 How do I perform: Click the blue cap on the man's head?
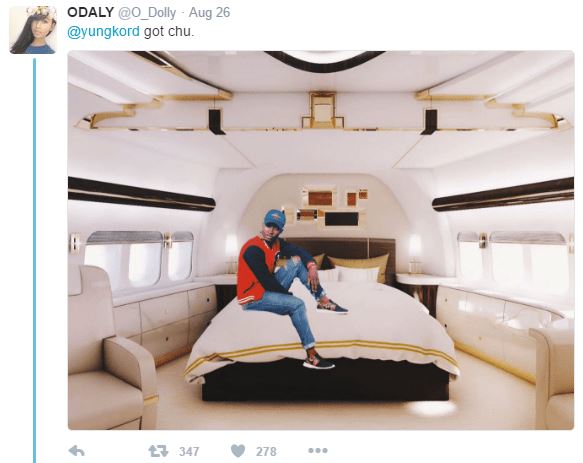[275, 218]
